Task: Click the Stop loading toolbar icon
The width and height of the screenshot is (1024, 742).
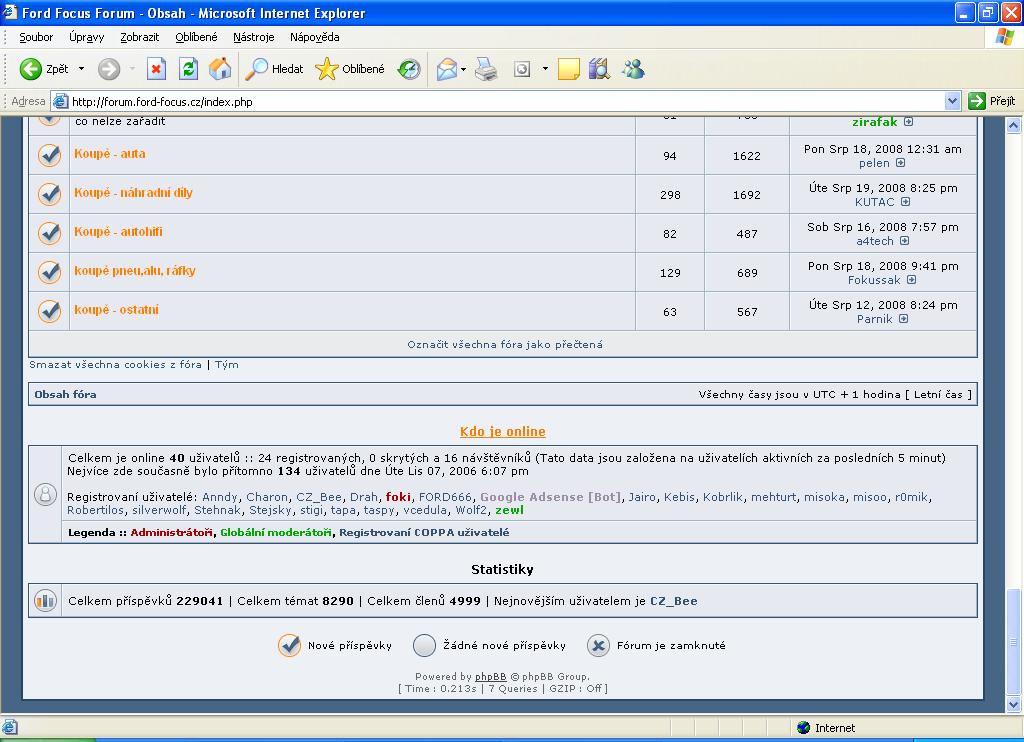Action: click(x=156, y=69)
